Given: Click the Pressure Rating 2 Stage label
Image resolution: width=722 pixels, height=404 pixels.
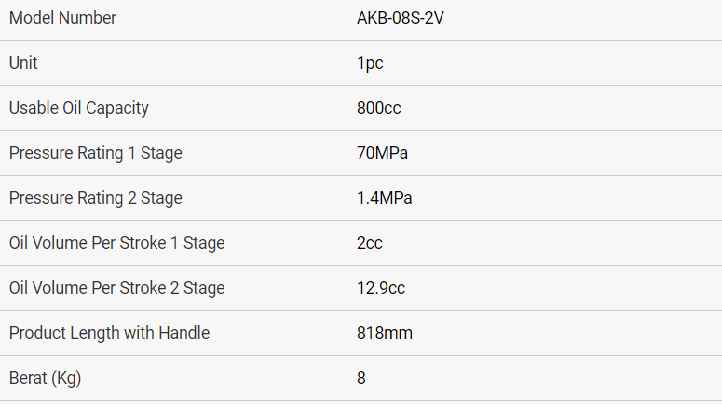Looking at the screenshot, I should click(95, 198).
